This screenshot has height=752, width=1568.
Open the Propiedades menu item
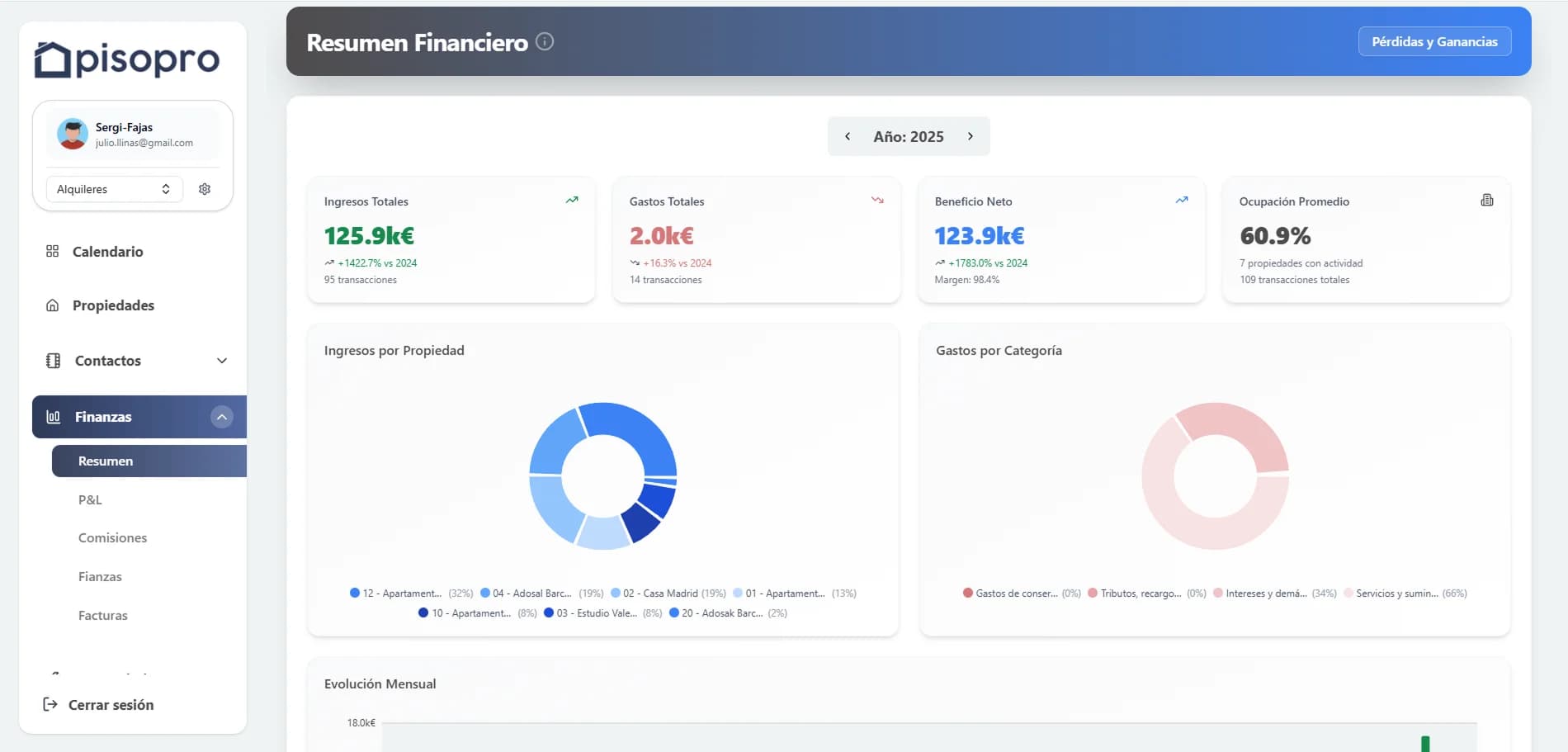coord(113,305)
